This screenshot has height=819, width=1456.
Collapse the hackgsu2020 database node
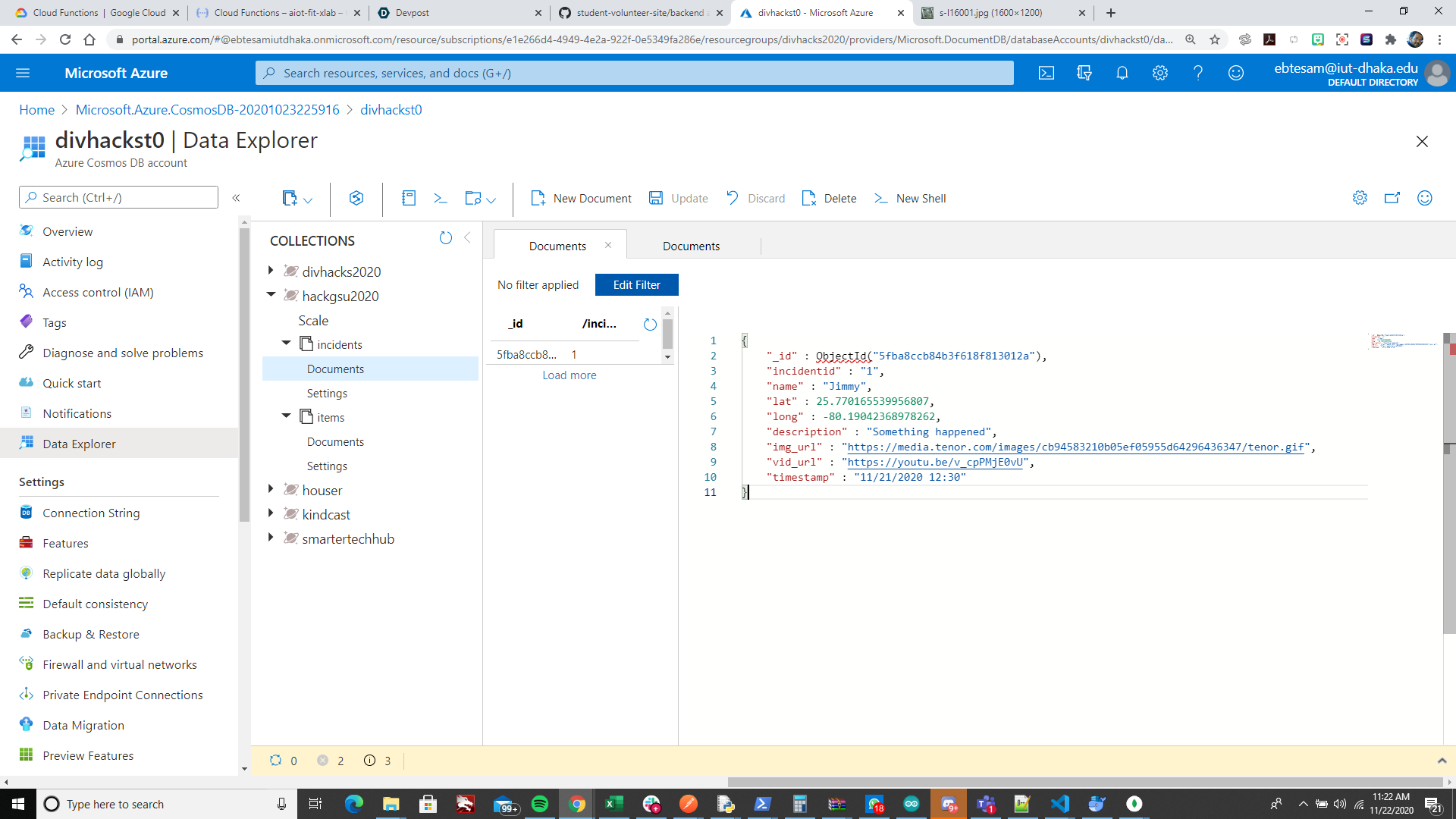click(x=271, y=295)
